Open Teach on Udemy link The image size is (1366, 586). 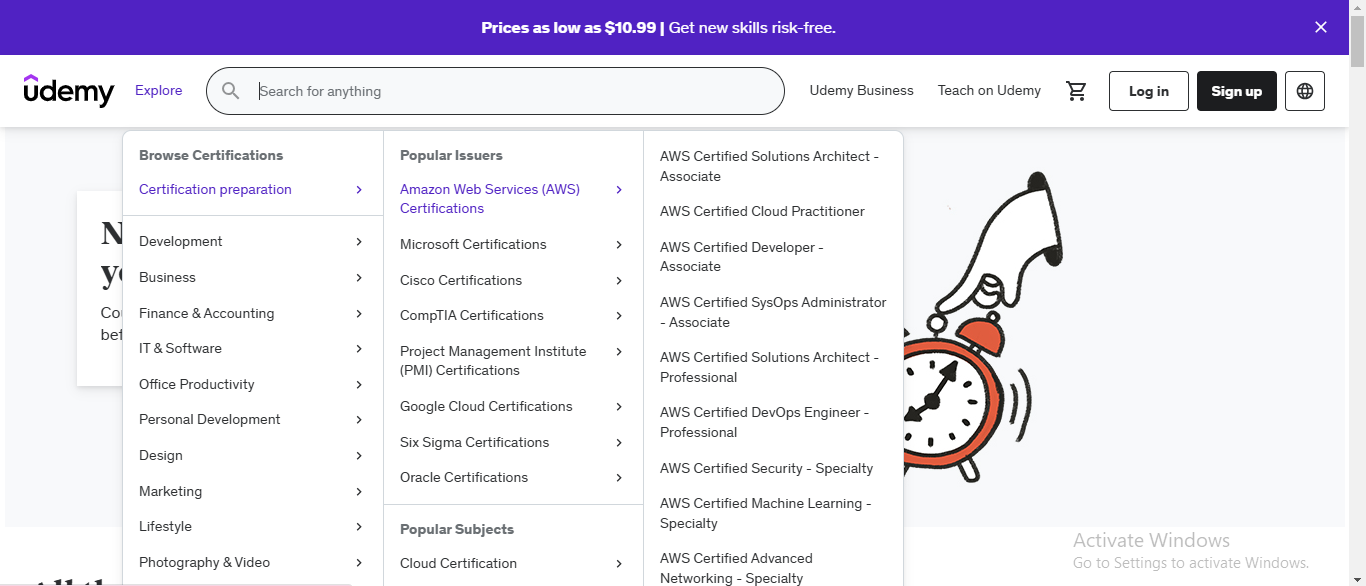click(989, 91)
